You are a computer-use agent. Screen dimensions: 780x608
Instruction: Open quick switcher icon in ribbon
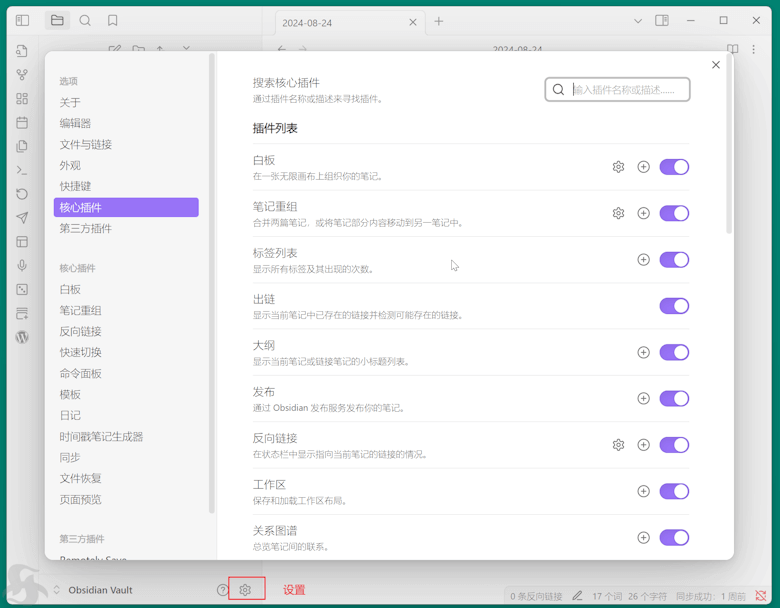(22, 51)
